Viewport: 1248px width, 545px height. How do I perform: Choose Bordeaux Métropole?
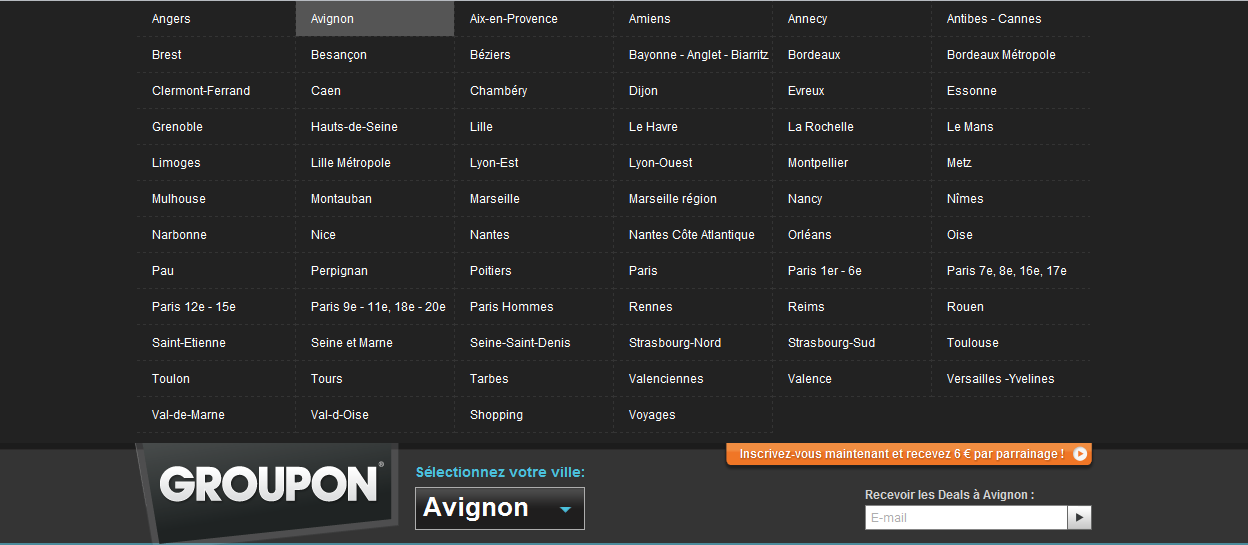coord(1001,55)
